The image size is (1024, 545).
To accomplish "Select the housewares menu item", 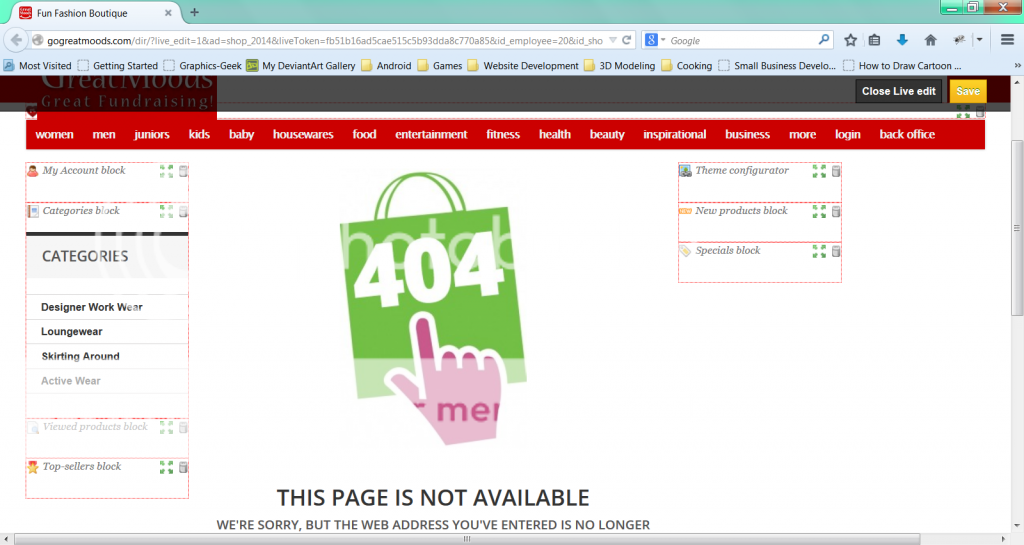I will click(x=303, y=134).
